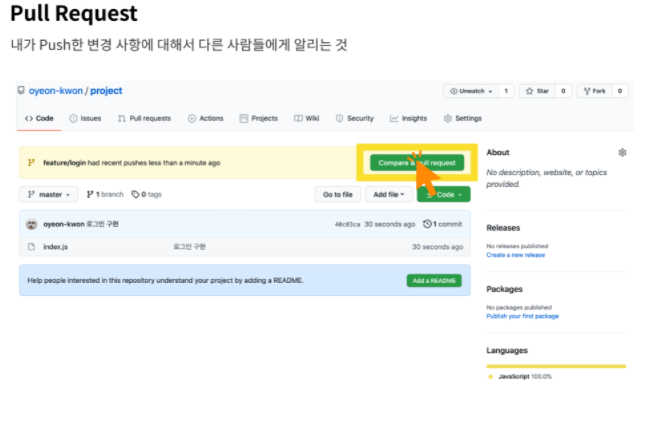
Task: Switch to the Pull requests tab
Action: pos(144,118)
